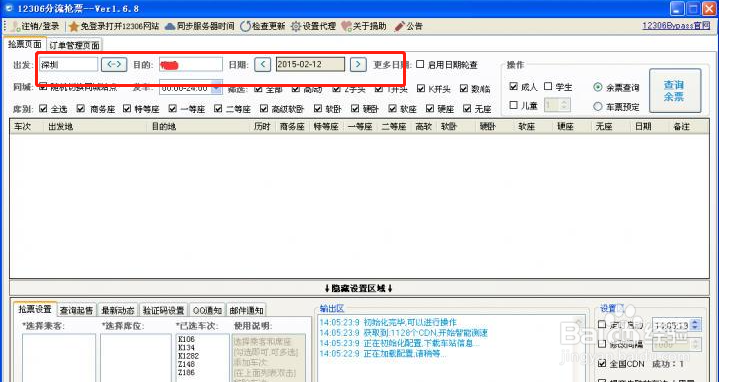
Task: Toggle the 全国CDN checkbox
Action: click(x=602, y=363)
